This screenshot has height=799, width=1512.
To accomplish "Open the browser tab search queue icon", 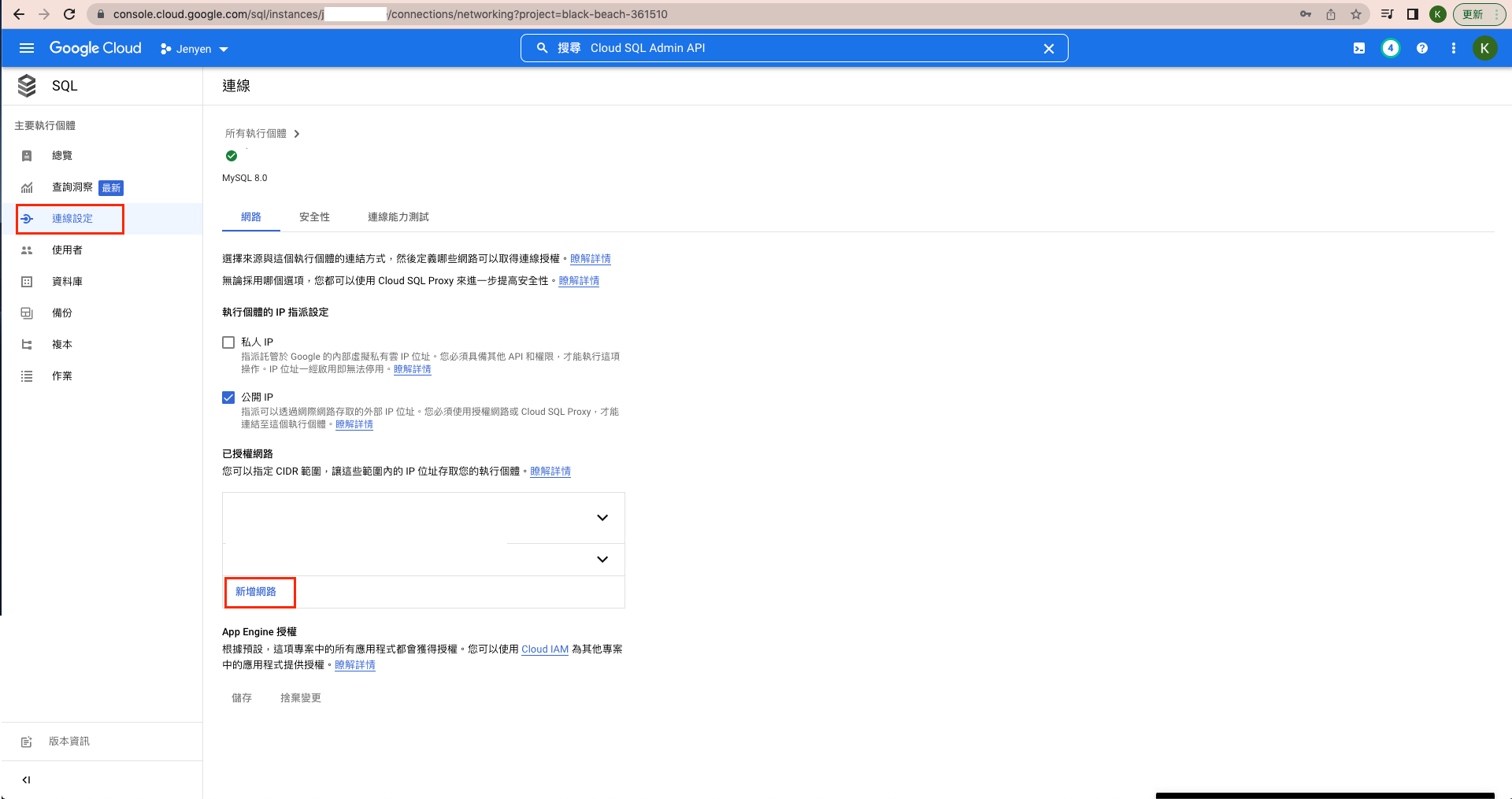I will (x=1388, y=14).
